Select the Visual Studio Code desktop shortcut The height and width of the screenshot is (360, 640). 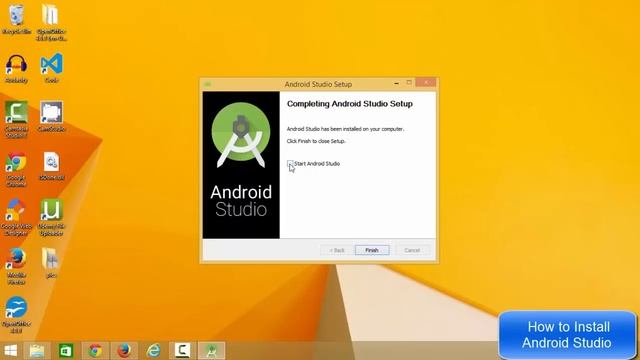click(x=51, y=69)
